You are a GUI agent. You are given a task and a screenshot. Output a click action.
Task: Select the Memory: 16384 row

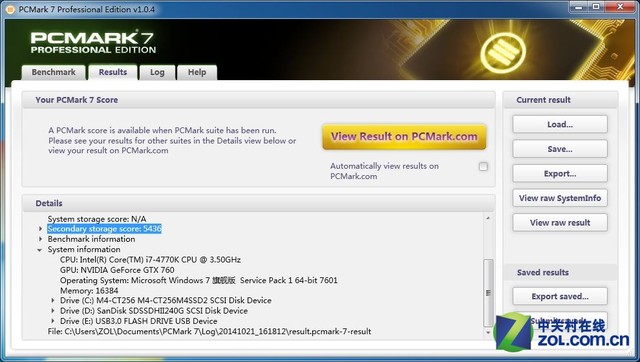pyautogui.click(x=89, y=291)
